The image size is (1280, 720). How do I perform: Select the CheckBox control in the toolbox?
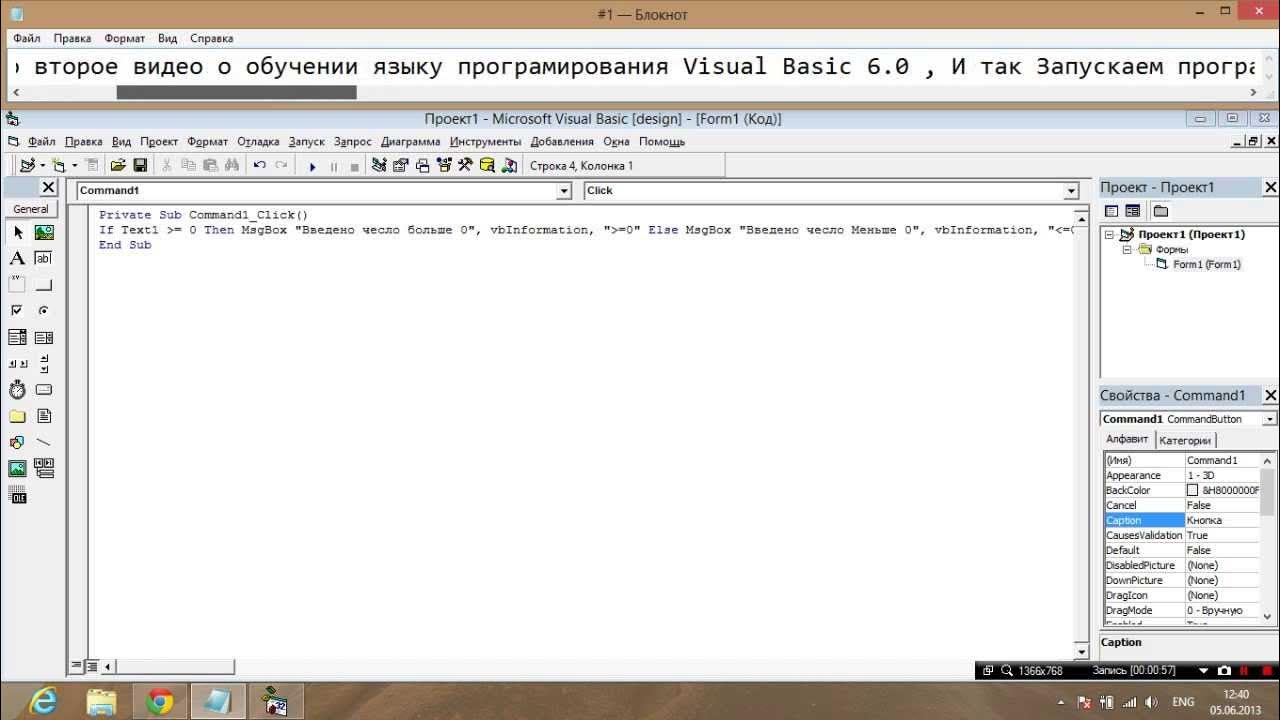[x=18, y=311]
